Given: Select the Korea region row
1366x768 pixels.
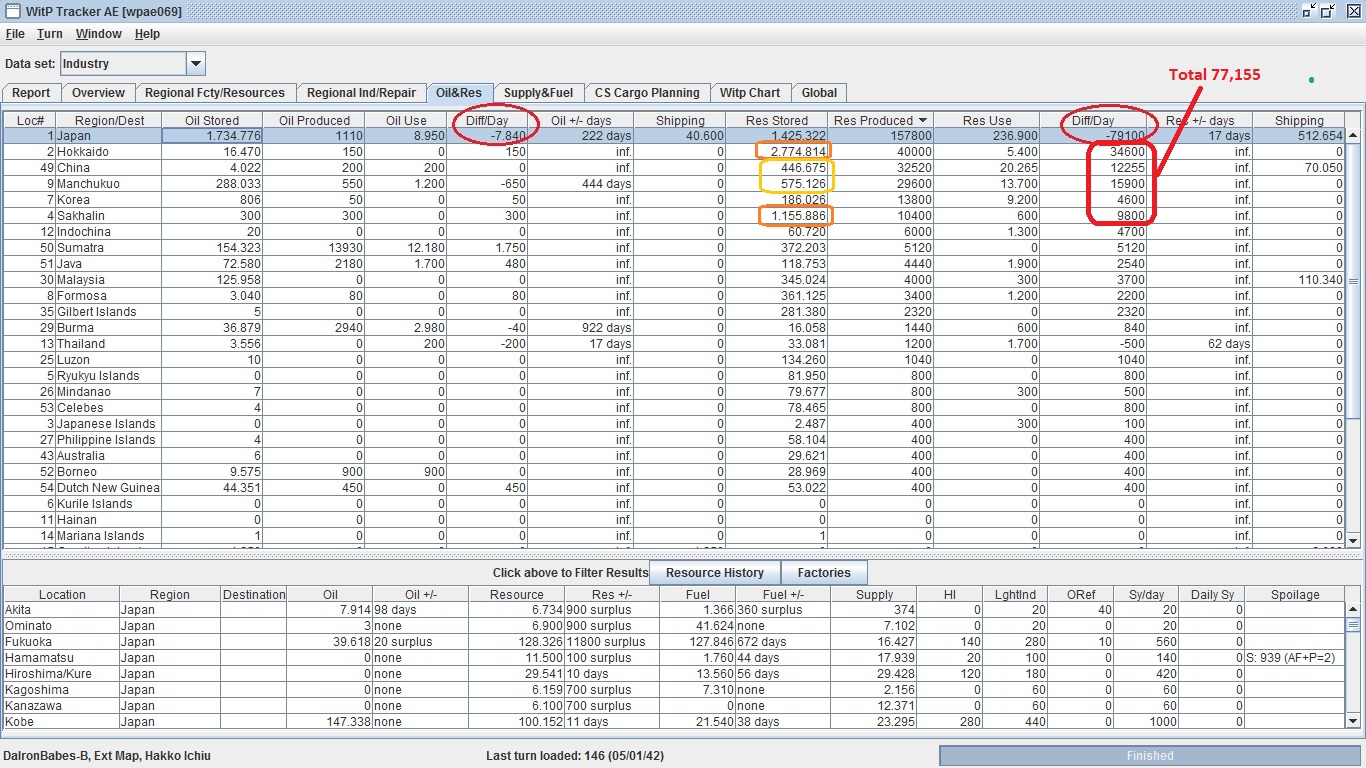Looking at the screenshot, I should click(x=674, y=200).
